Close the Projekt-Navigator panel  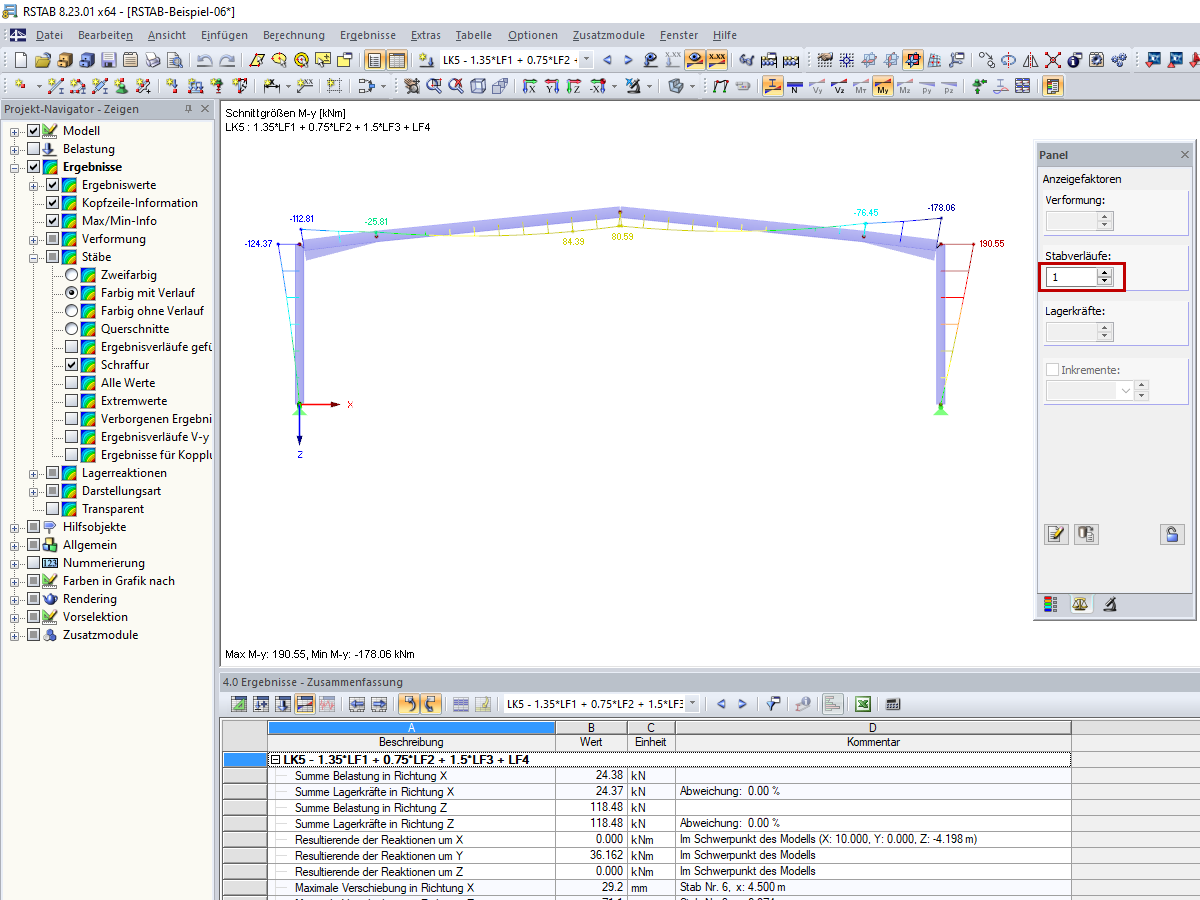tap(205, 109)
